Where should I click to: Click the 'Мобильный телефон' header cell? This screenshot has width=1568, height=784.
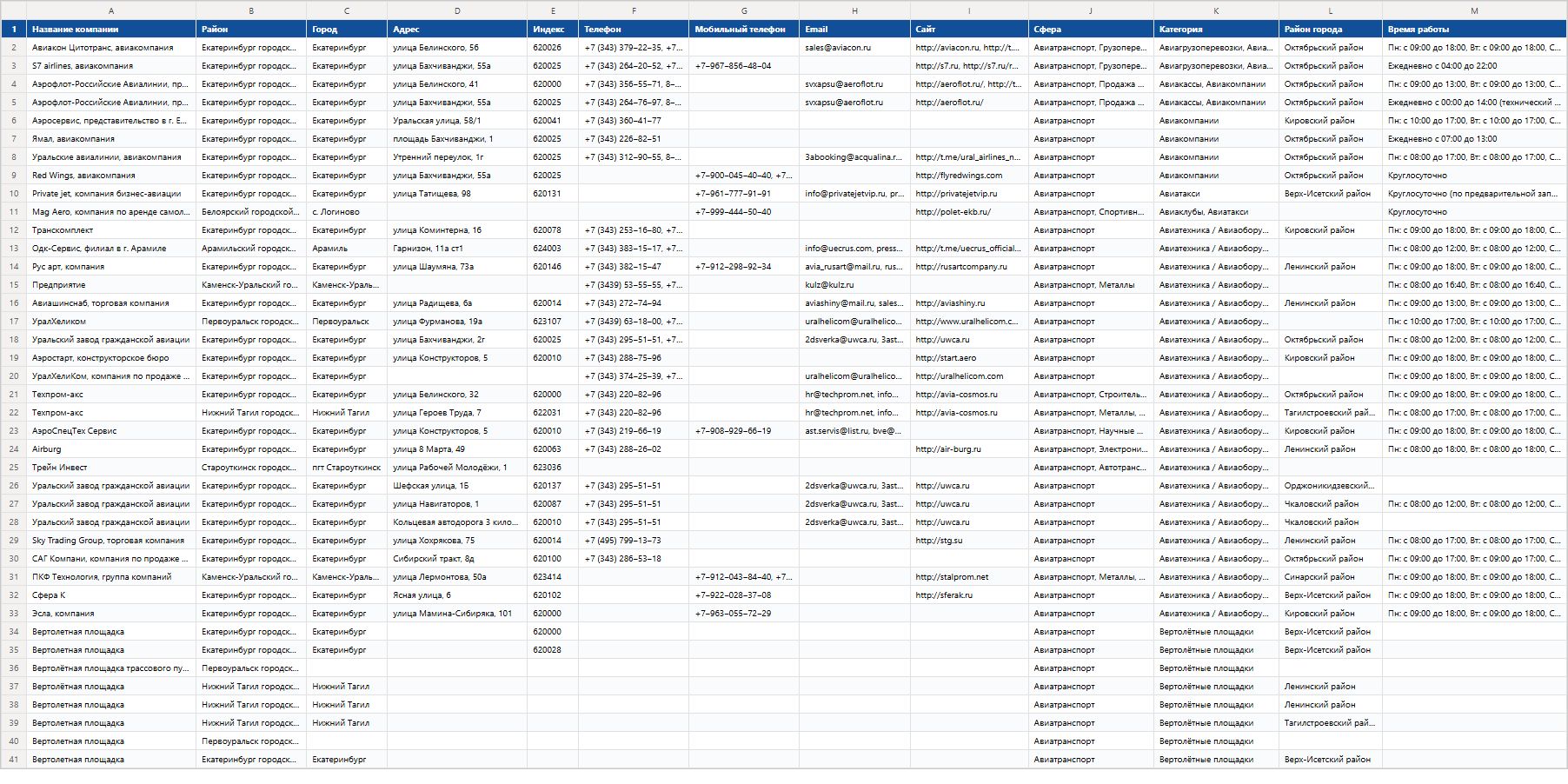point(744,30)
